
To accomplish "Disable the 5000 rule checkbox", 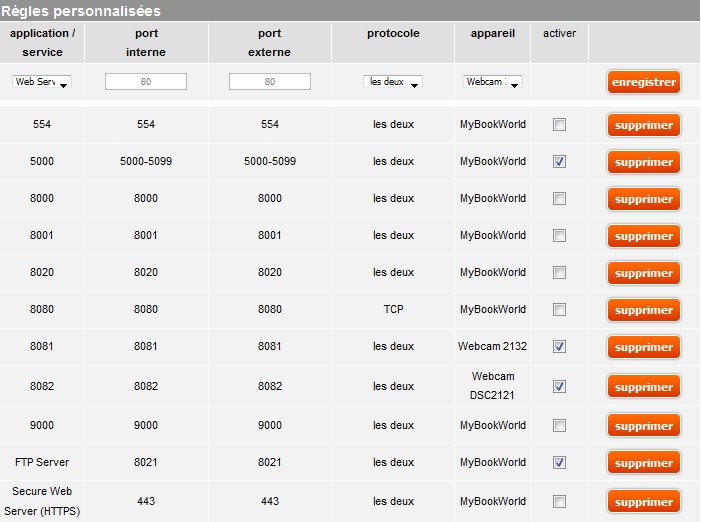I will [x=559, y=161].
